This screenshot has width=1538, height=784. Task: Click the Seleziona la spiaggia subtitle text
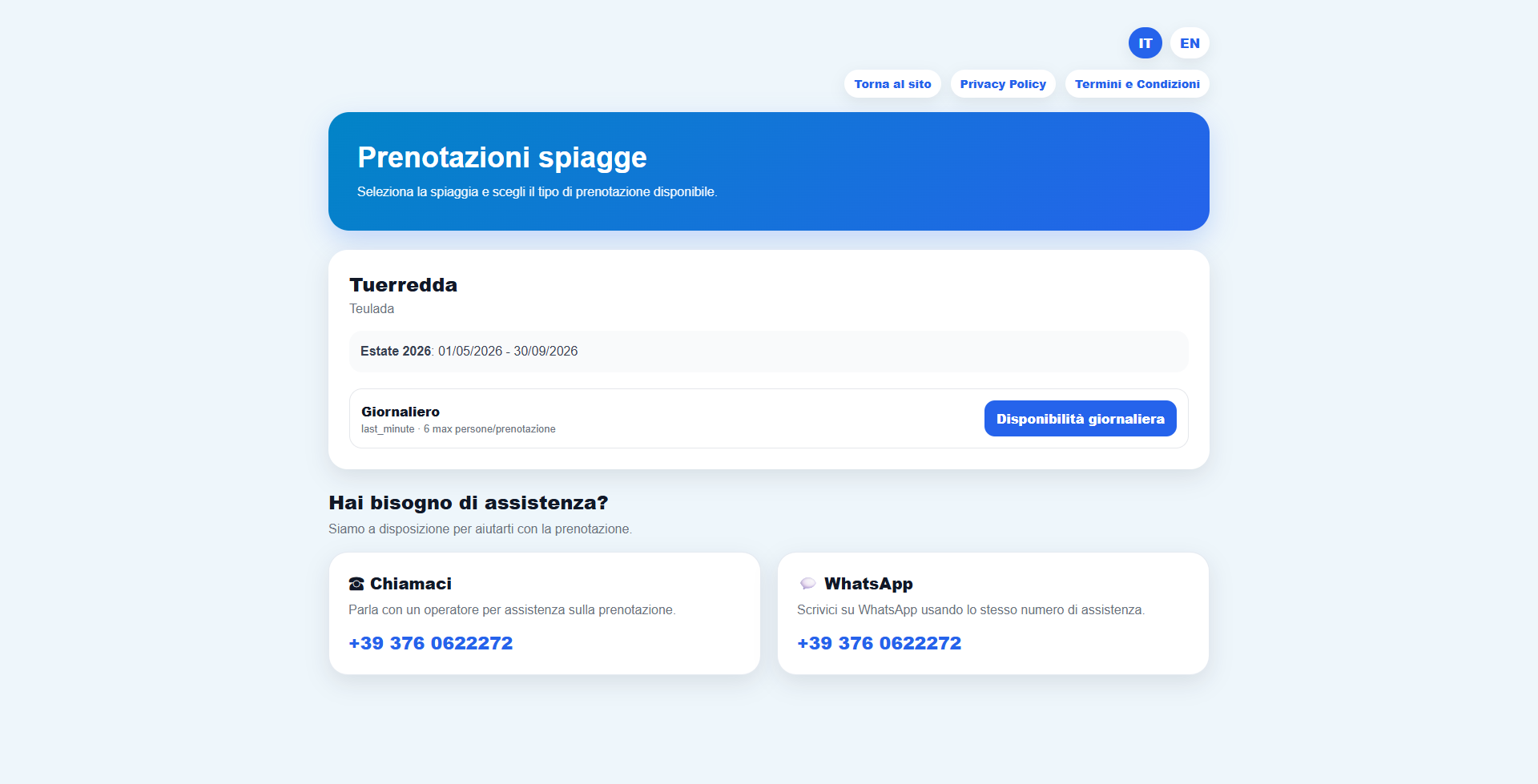point(537,192)
